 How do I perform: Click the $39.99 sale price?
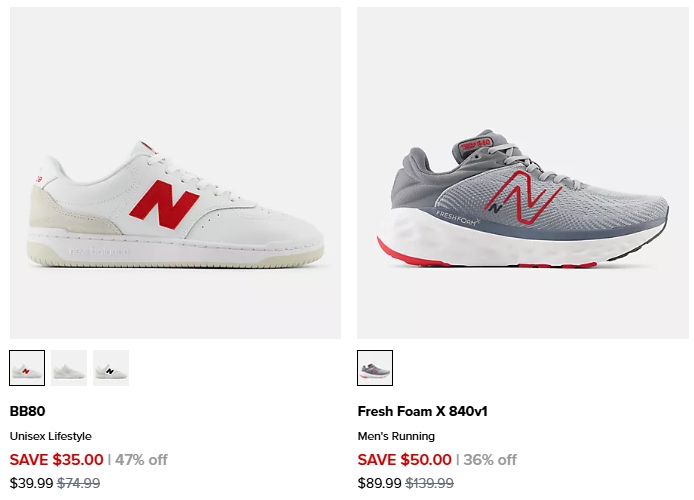(x=31, y=484)
